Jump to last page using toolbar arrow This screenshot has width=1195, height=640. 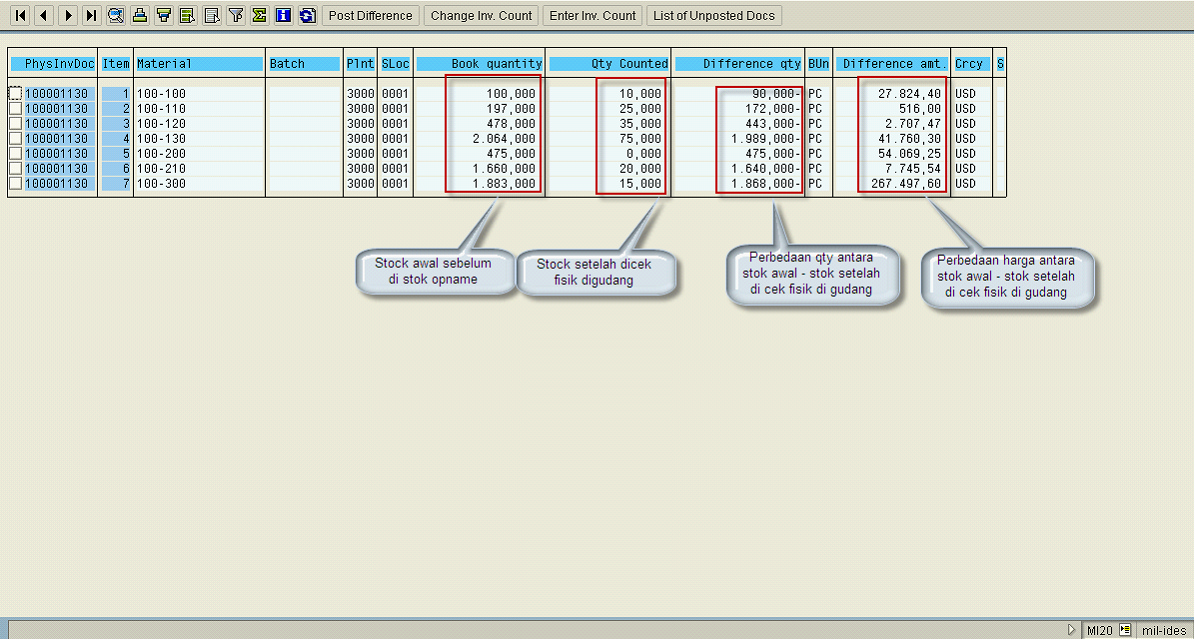[x=91, y=16]
